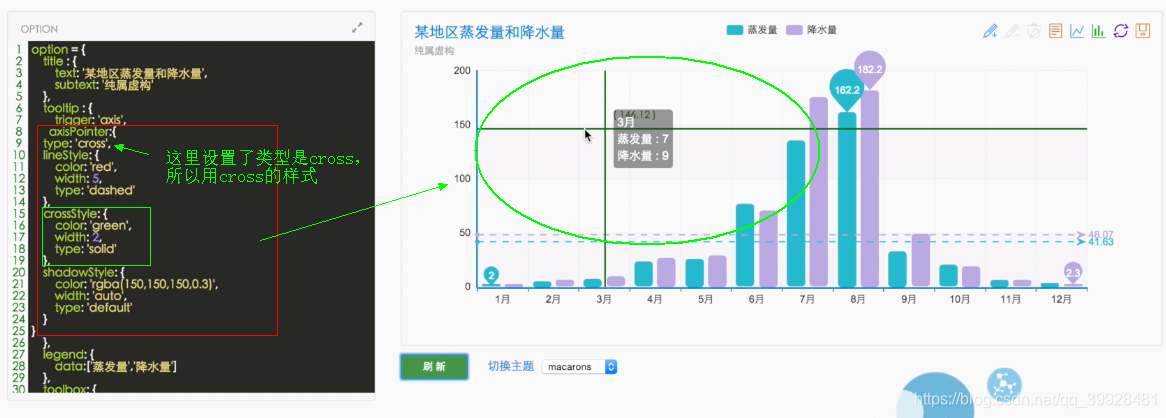Click code line type: 'default'

tap(92, 306)
